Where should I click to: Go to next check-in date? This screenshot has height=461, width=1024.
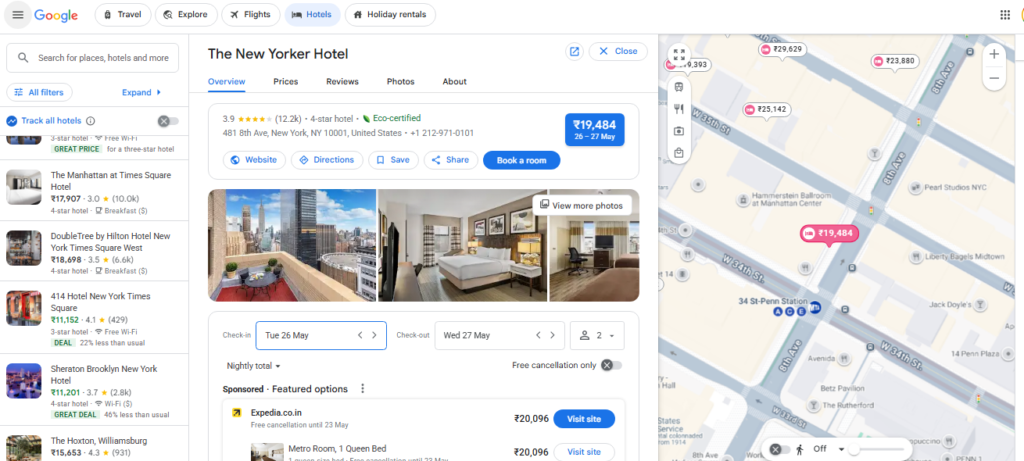point(374,335)
